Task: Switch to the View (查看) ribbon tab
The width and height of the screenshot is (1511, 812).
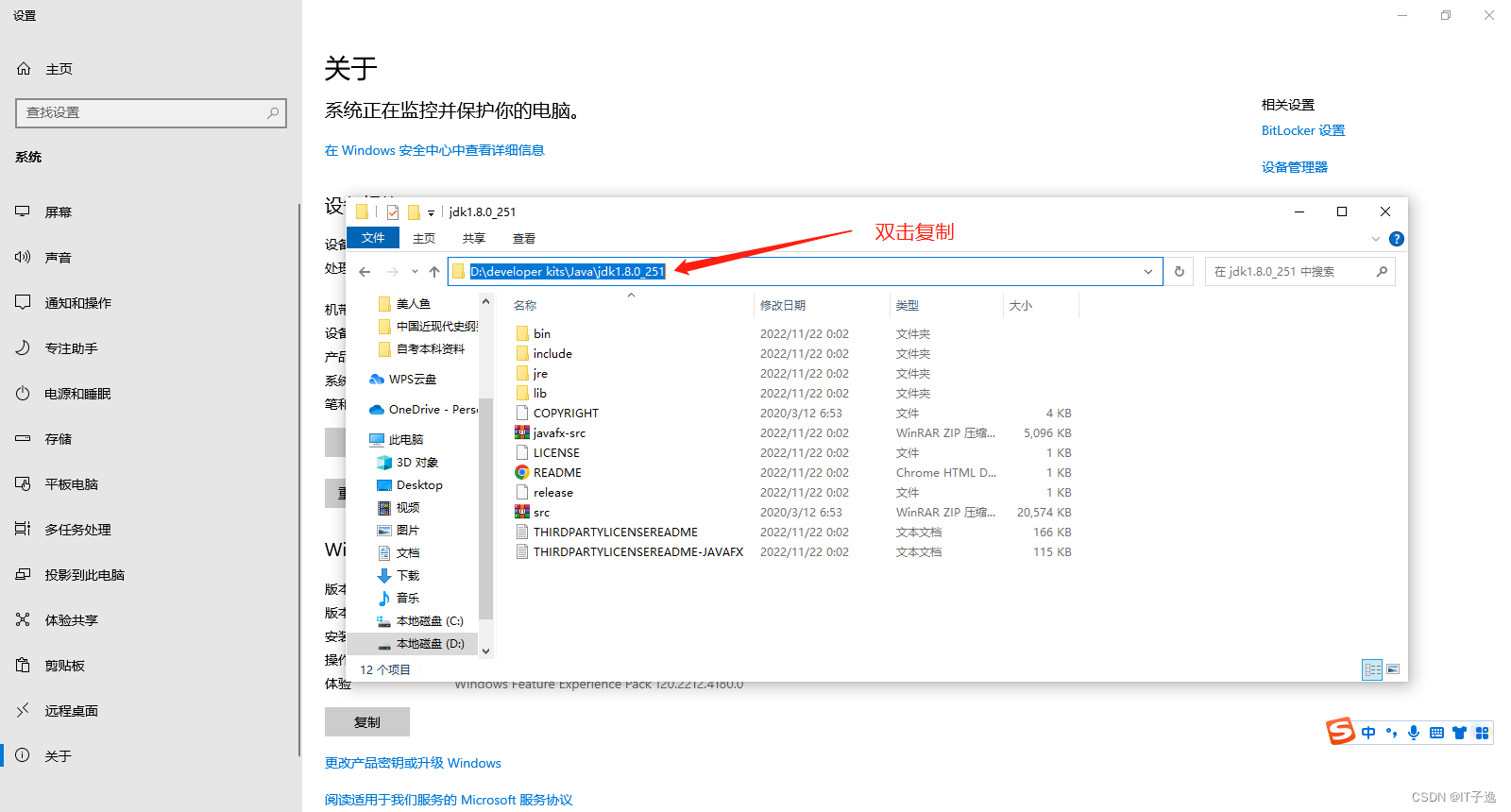Action: tap(524, 238)
